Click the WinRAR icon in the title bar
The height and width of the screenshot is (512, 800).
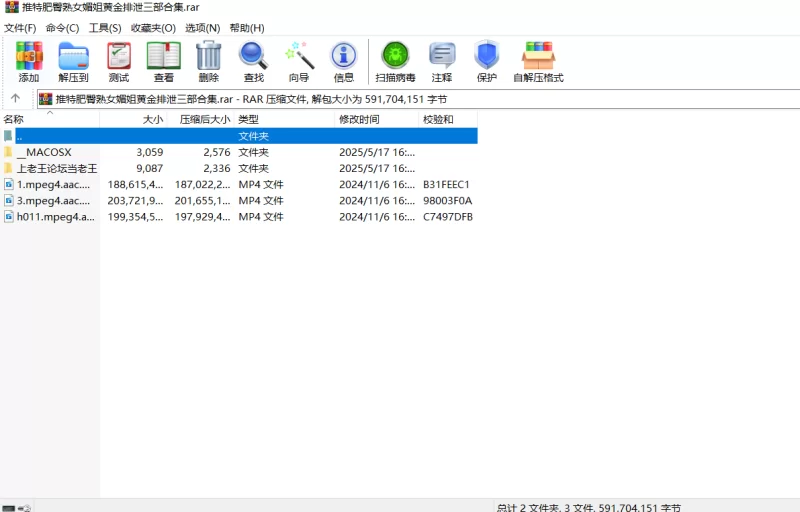12,7
